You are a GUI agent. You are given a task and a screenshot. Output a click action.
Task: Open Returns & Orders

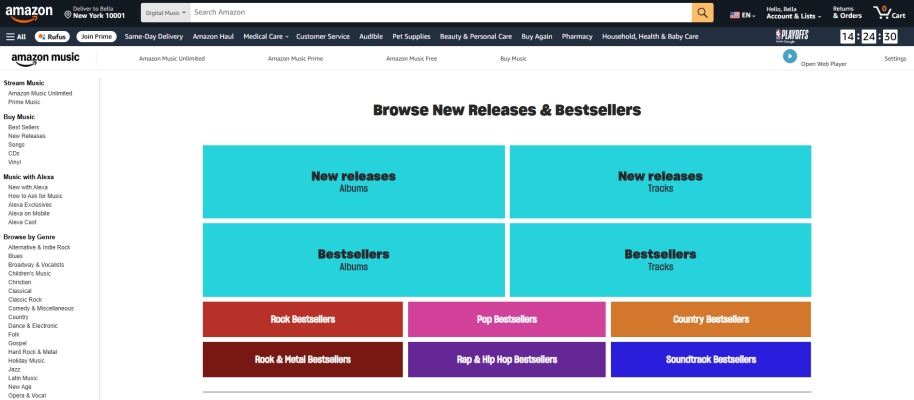coord(847,13)
